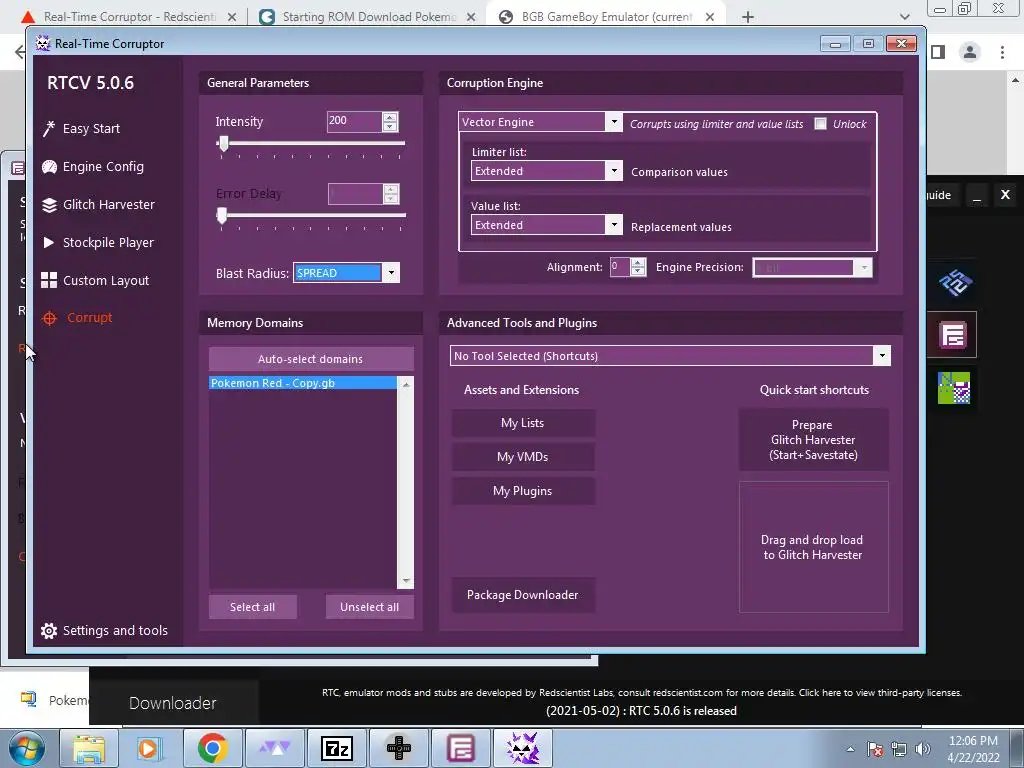The image size is (1024, 768).
Task: Click the Intensity value field
Action: (354, 121)
